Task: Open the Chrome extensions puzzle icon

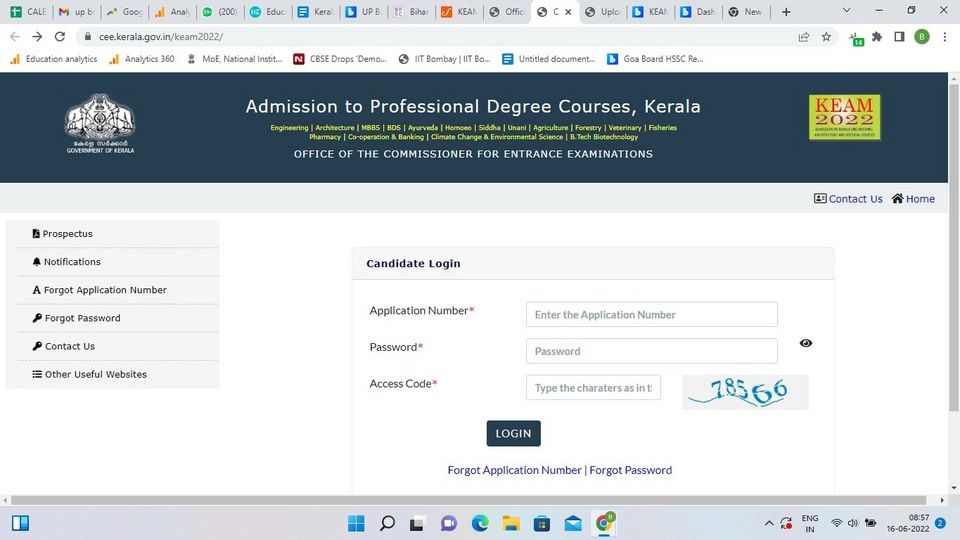Action: pos(877,37)
